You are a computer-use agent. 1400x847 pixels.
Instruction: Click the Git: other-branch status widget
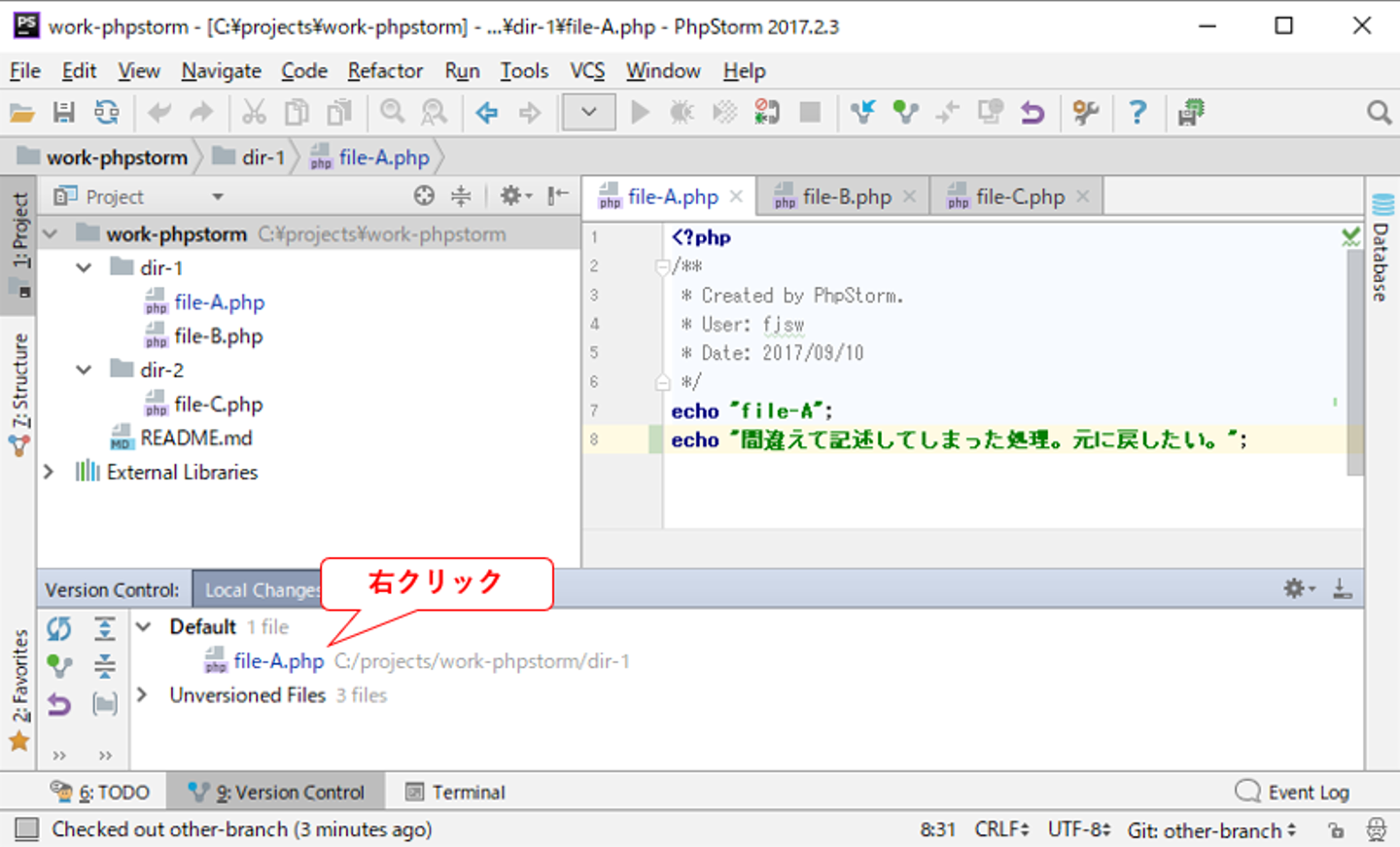[x=1211, y=830]
